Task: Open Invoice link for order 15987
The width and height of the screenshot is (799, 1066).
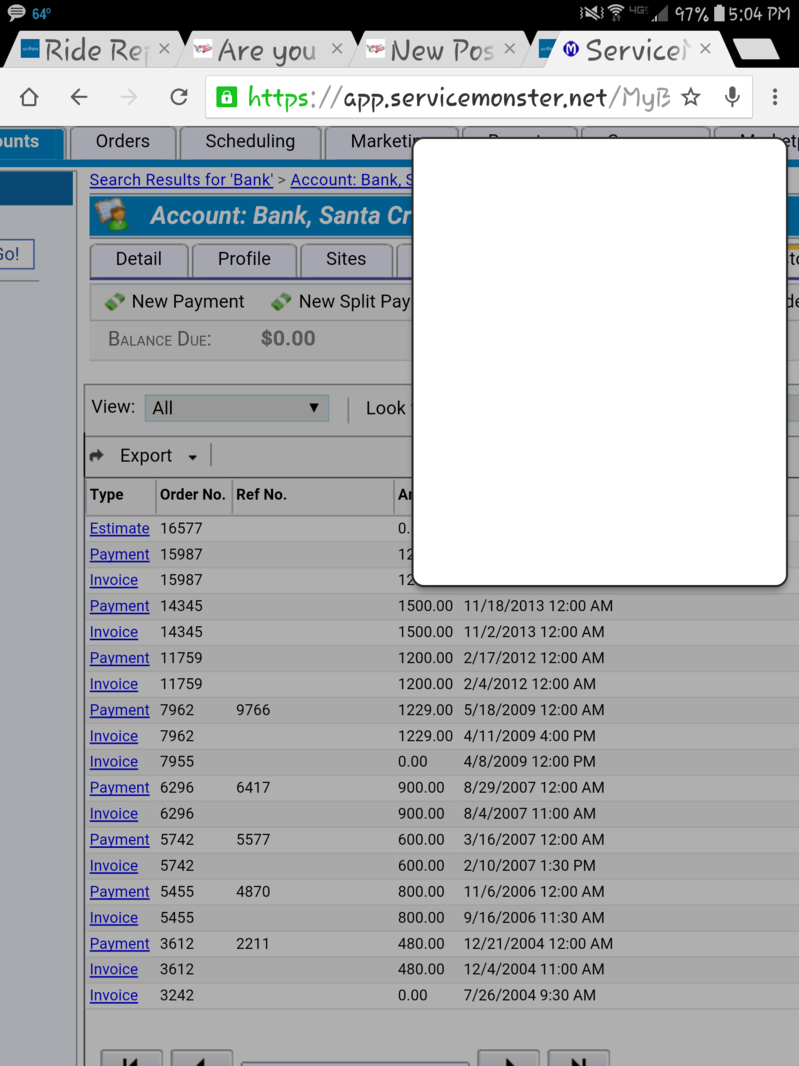Action: click(x=114, y=580)
